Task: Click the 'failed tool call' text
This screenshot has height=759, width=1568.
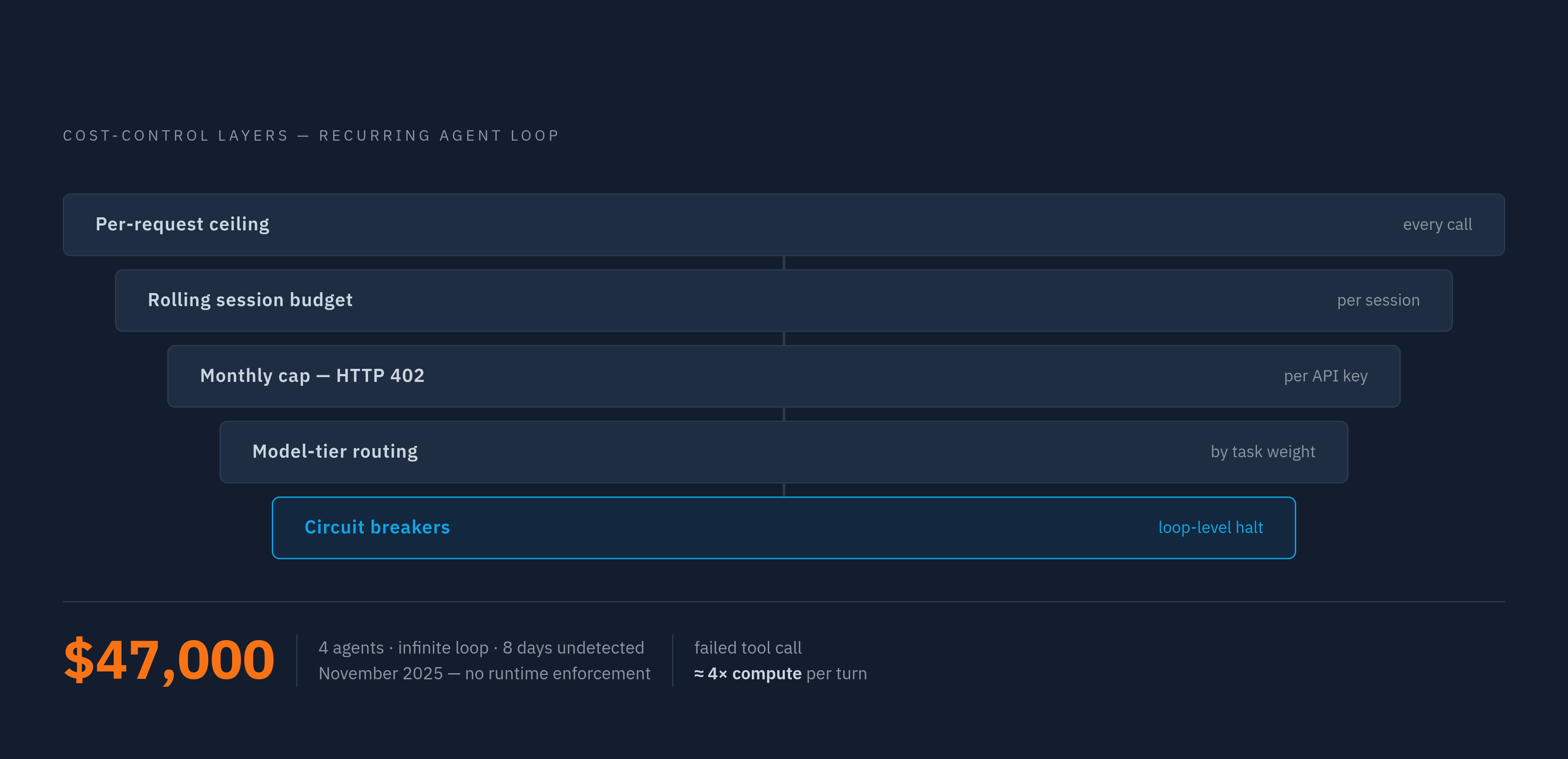Action: (748, 648)
